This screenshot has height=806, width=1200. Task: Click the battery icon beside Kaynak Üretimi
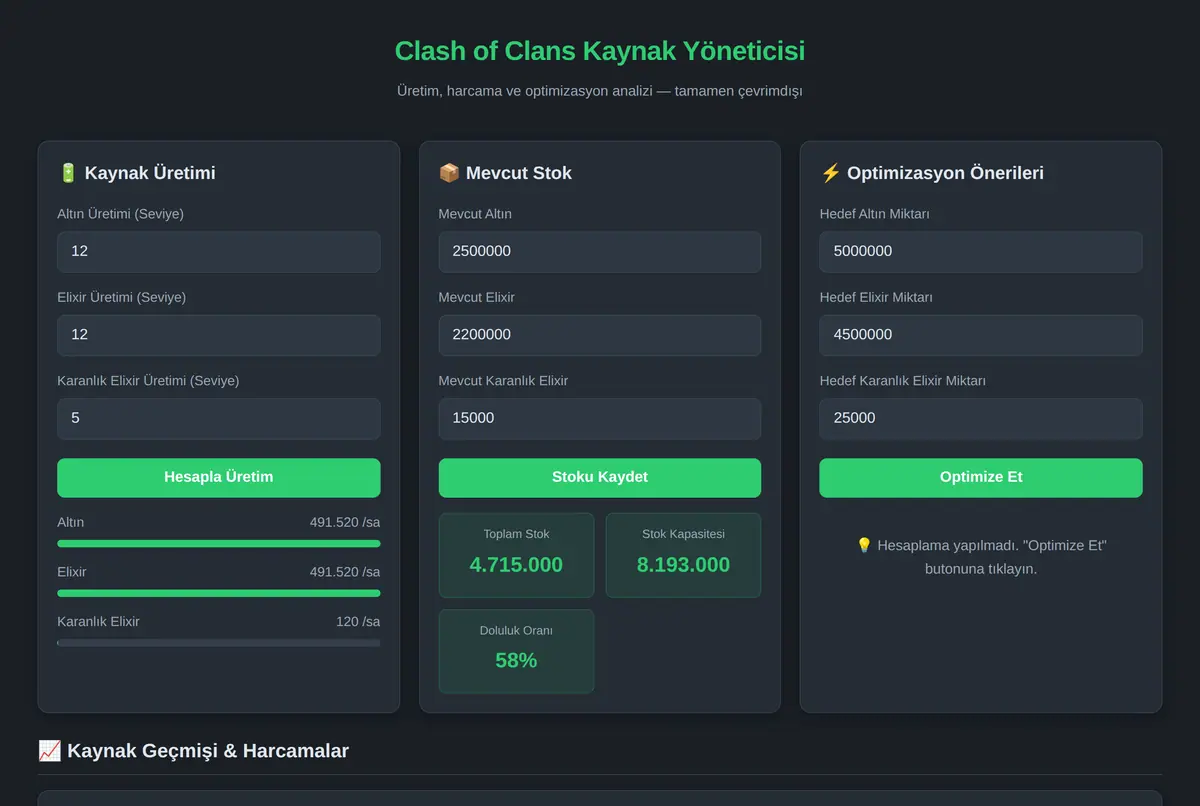68,173
